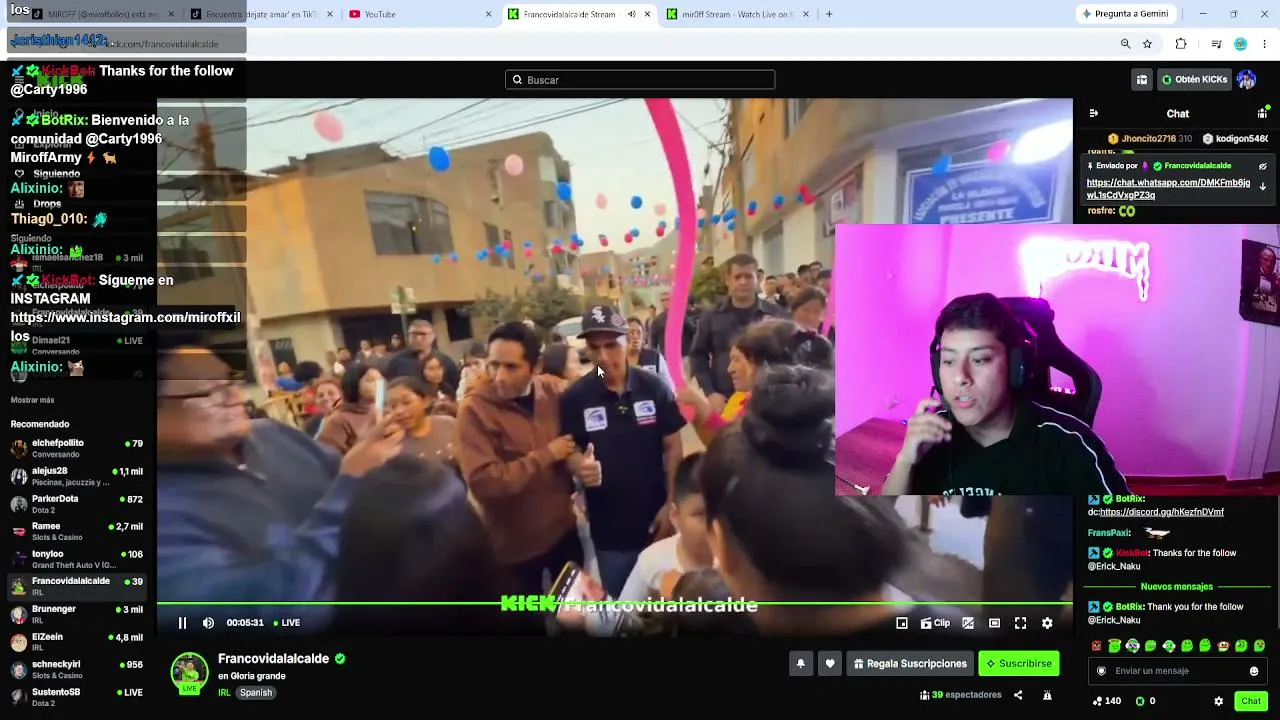This screenshot has height=720, width=1280.
Task: Open a new browser tab
Action: tap(829, 14)
